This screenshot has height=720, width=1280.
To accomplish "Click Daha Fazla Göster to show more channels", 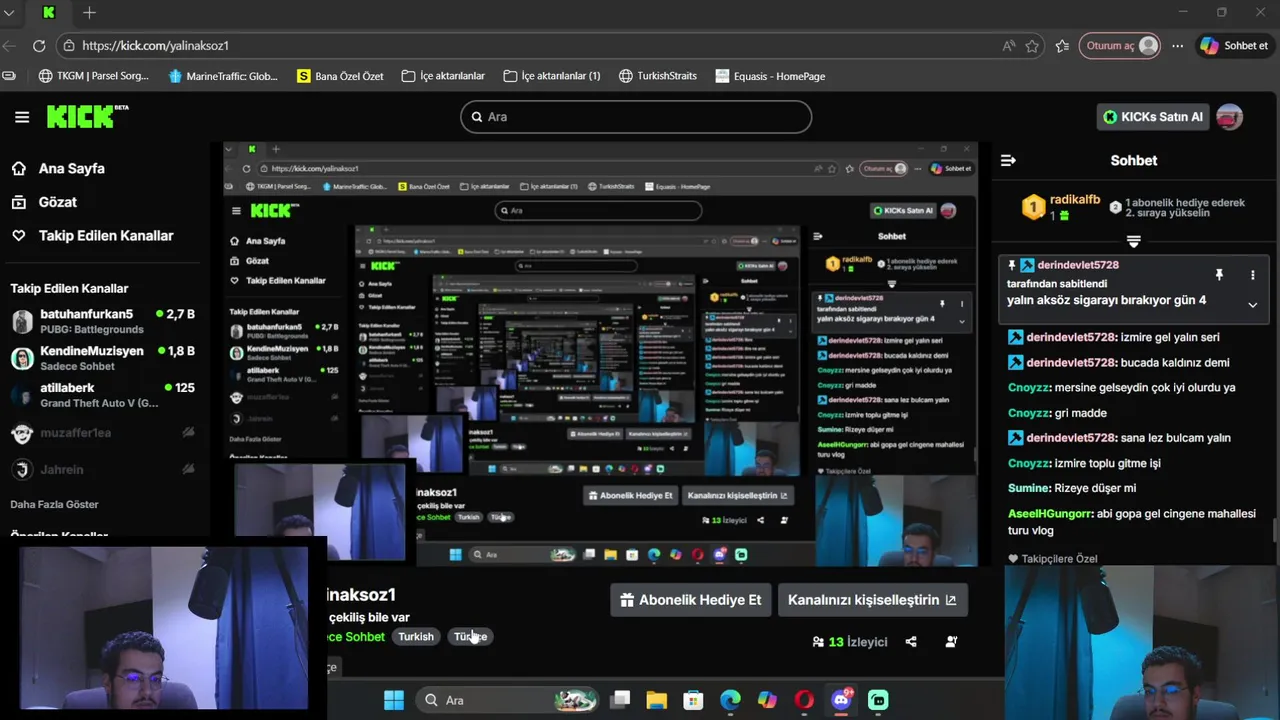I will click(x=54, y=504).
